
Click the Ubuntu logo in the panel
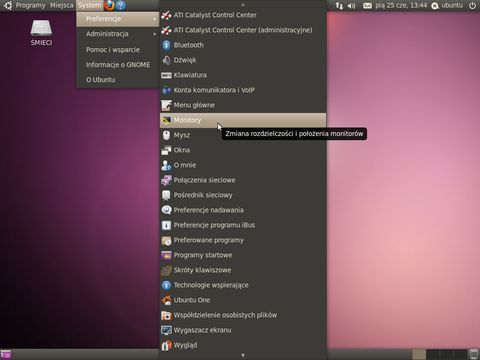7,5
